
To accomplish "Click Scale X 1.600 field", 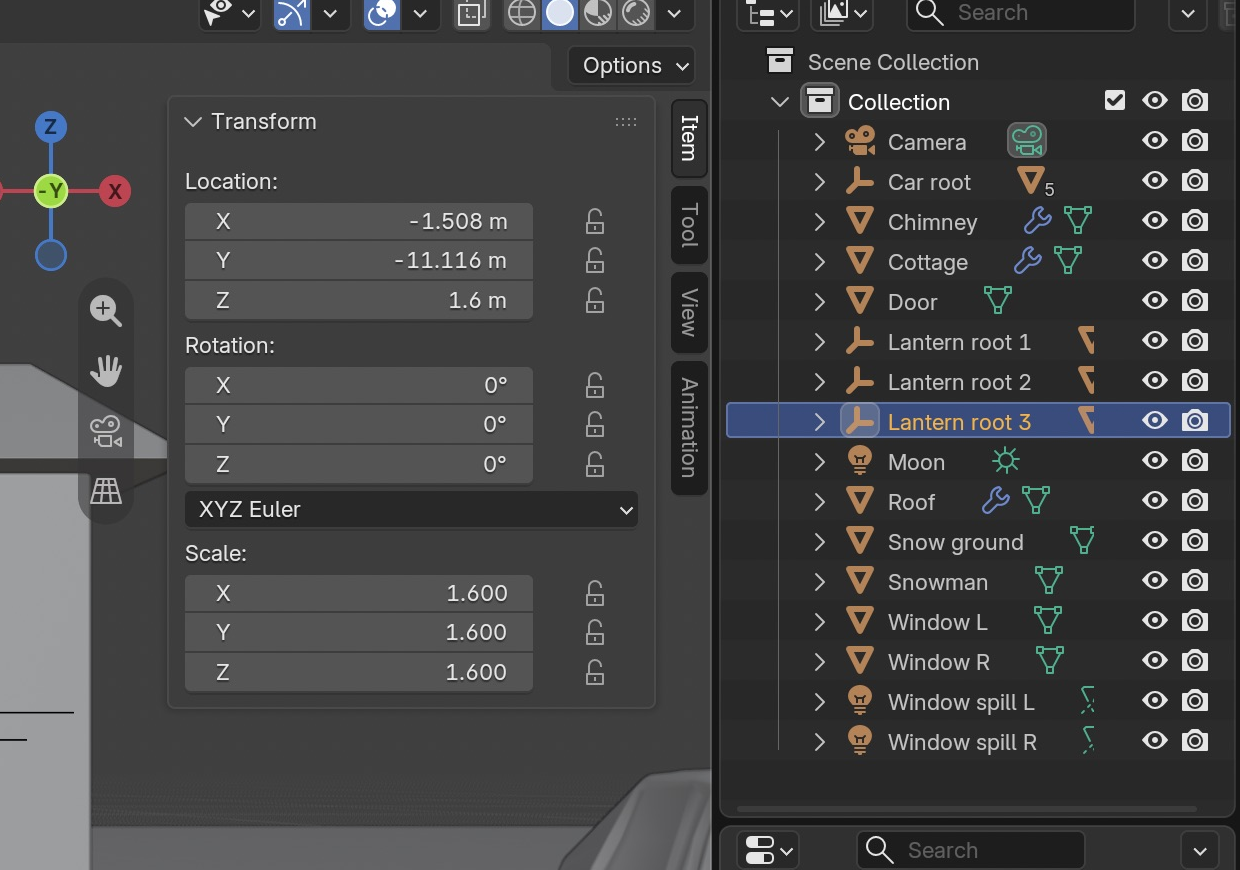I will pos(359,593).
